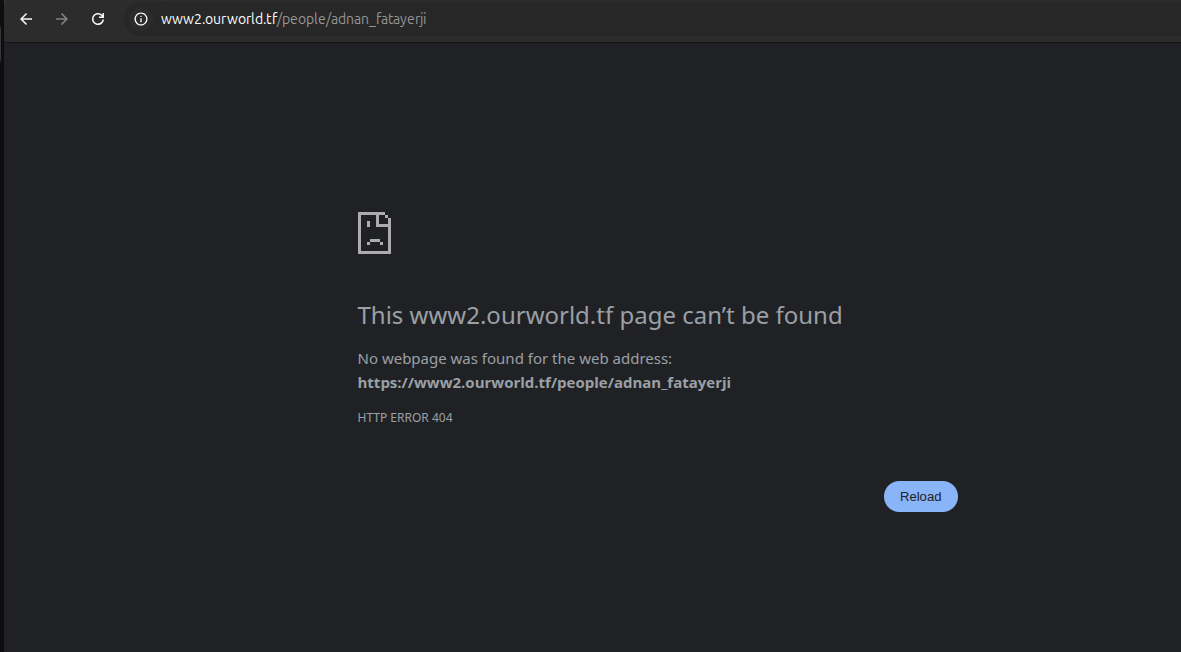Click the bold https URL in the error message
The image size is (1181, 652).
tap(544, 383)
